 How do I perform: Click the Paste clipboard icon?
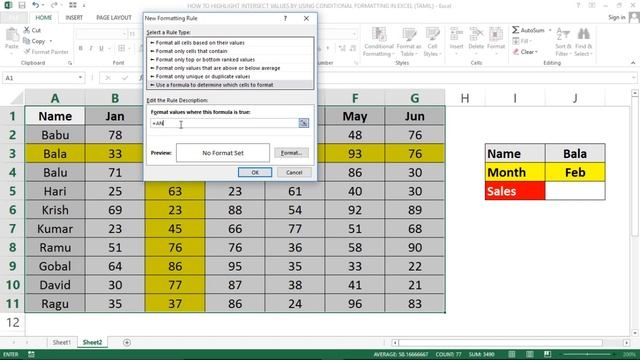12,35
